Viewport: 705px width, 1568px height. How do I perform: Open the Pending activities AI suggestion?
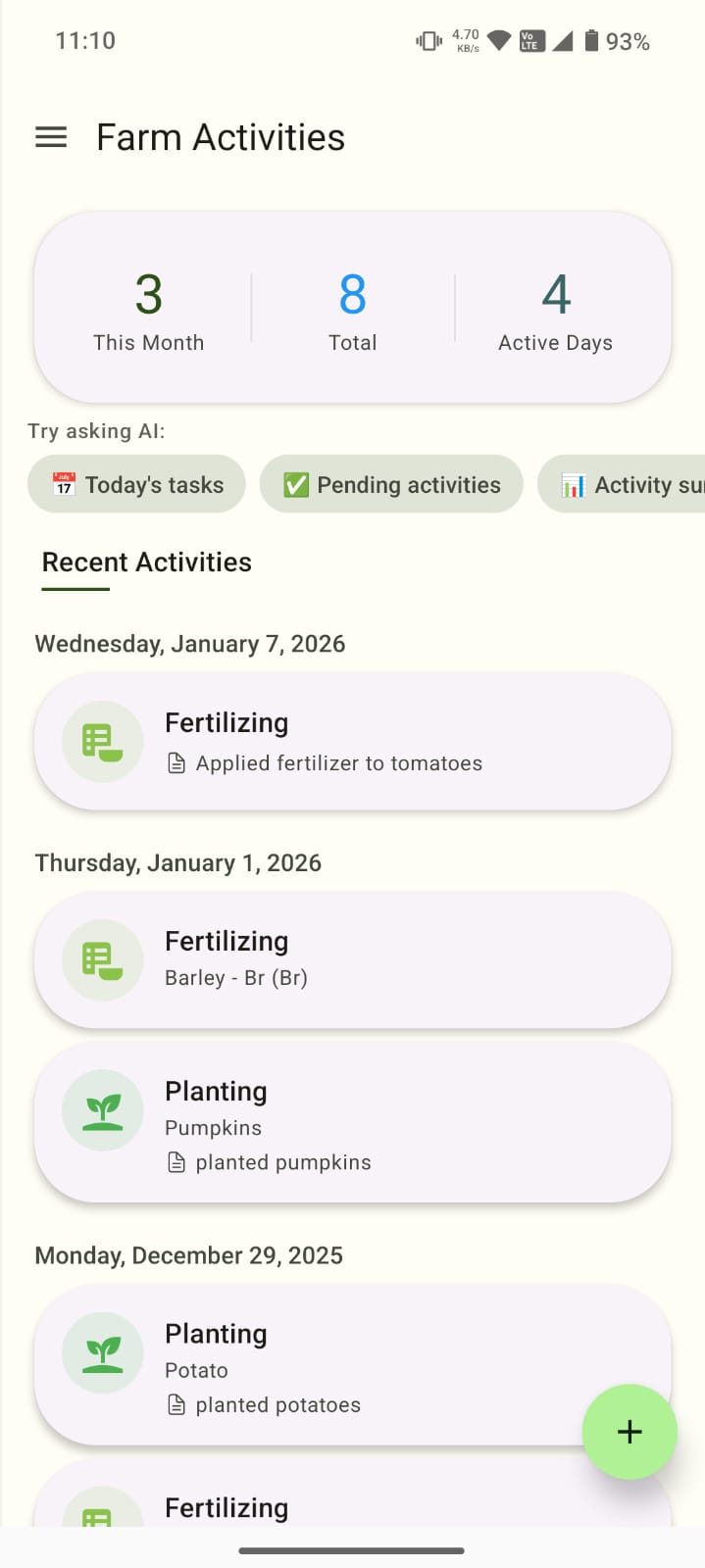point(391,483)
